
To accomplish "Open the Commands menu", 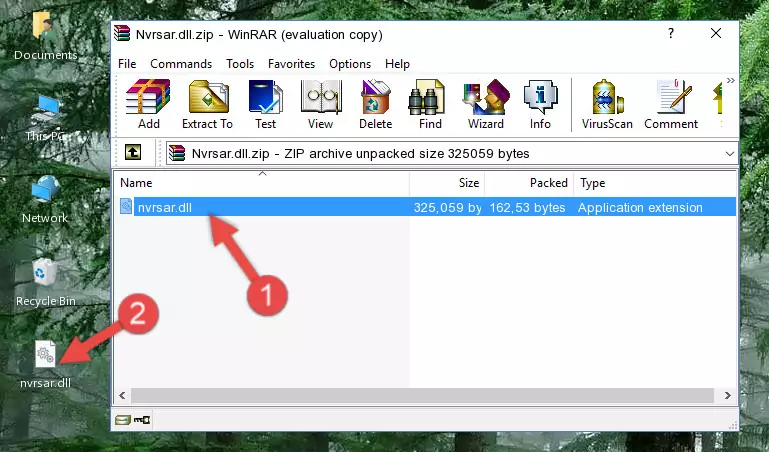I will 181,64.
